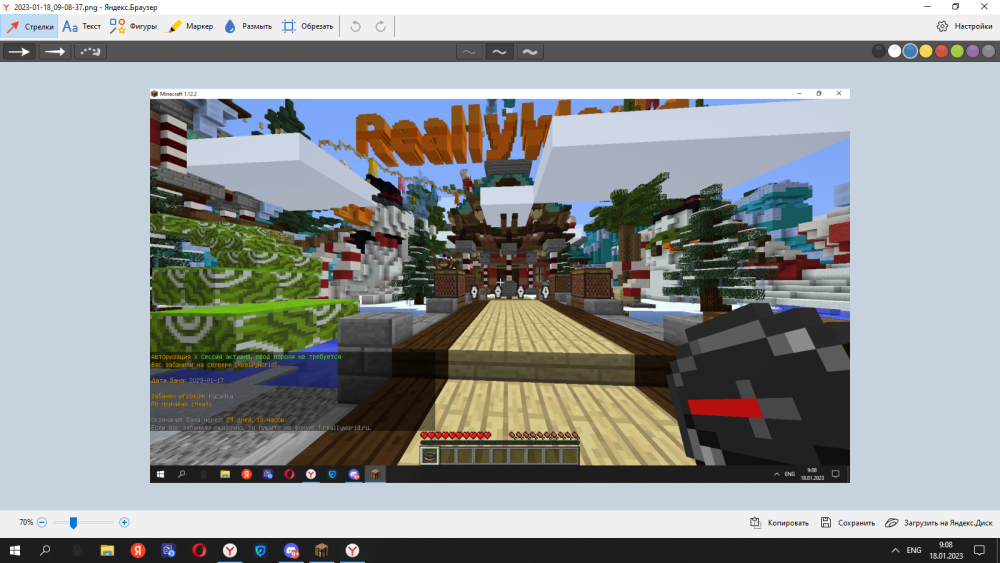Click Загрузить на Яндекс.Диск upload button
Viewport: 1000px width, 563px height.
939,523
